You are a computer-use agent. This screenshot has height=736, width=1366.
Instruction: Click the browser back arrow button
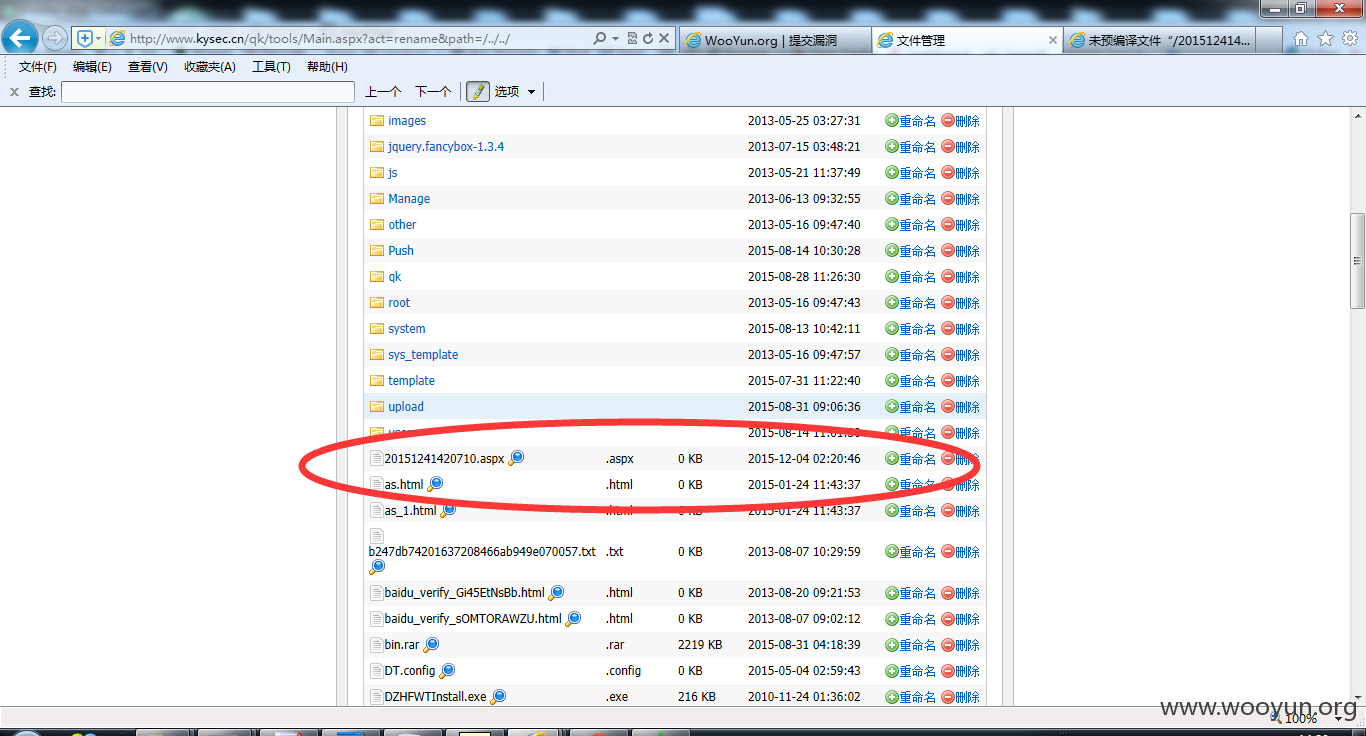click(21, 38)
